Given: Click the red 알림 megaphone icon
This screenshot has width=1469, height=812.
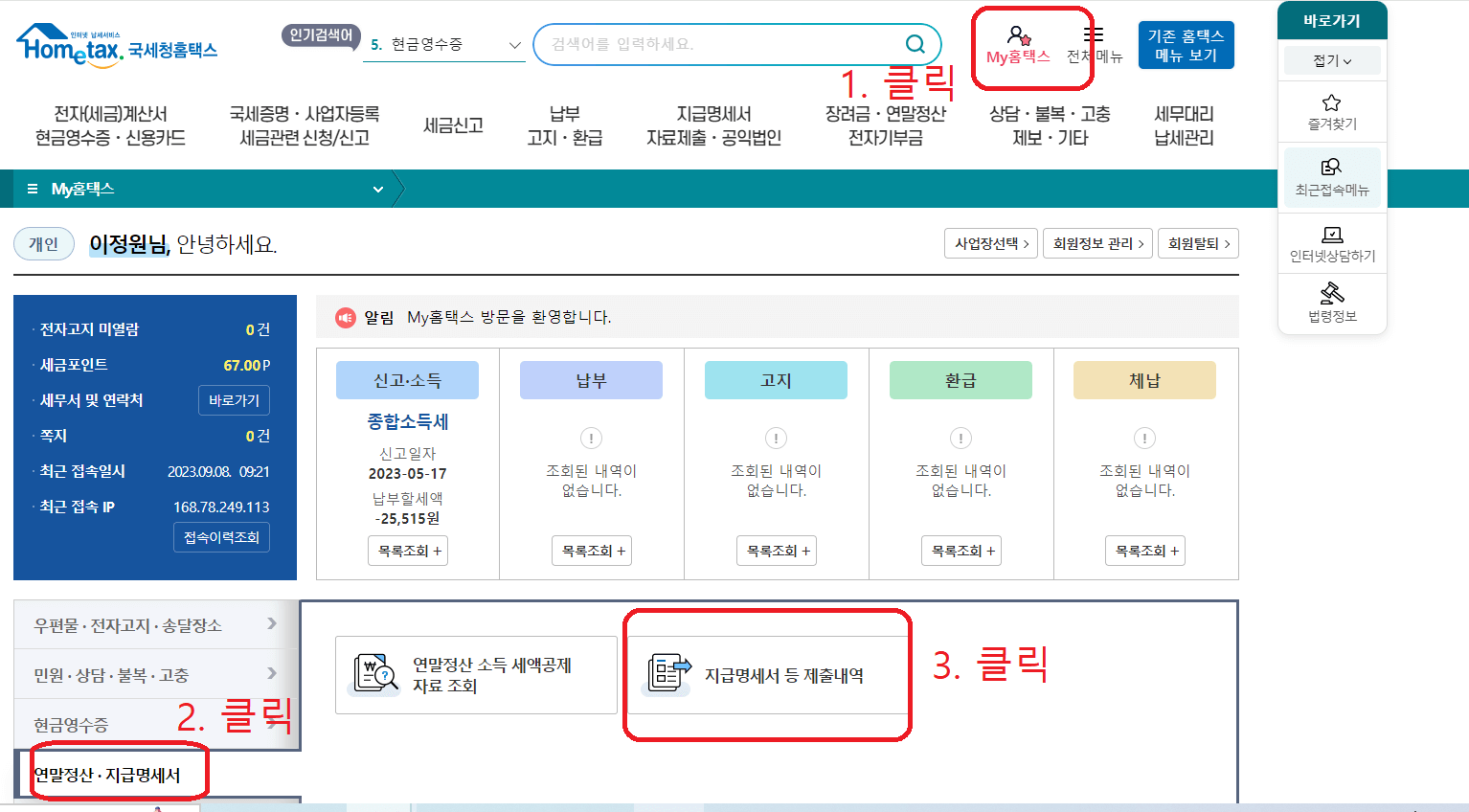Looking at the screenshot, I should (x=347, y=319).
